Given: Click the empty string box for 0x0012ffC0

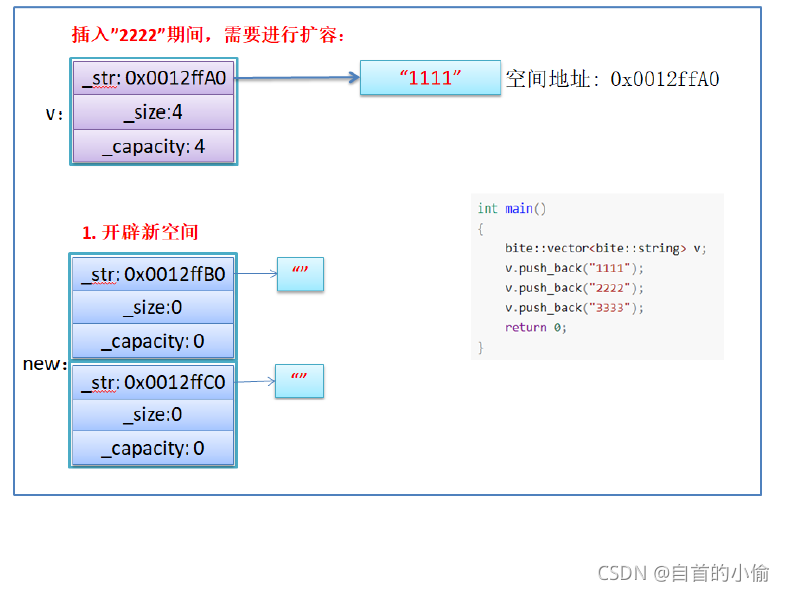Looking at the screenshot, I should (x=299, y=381).
